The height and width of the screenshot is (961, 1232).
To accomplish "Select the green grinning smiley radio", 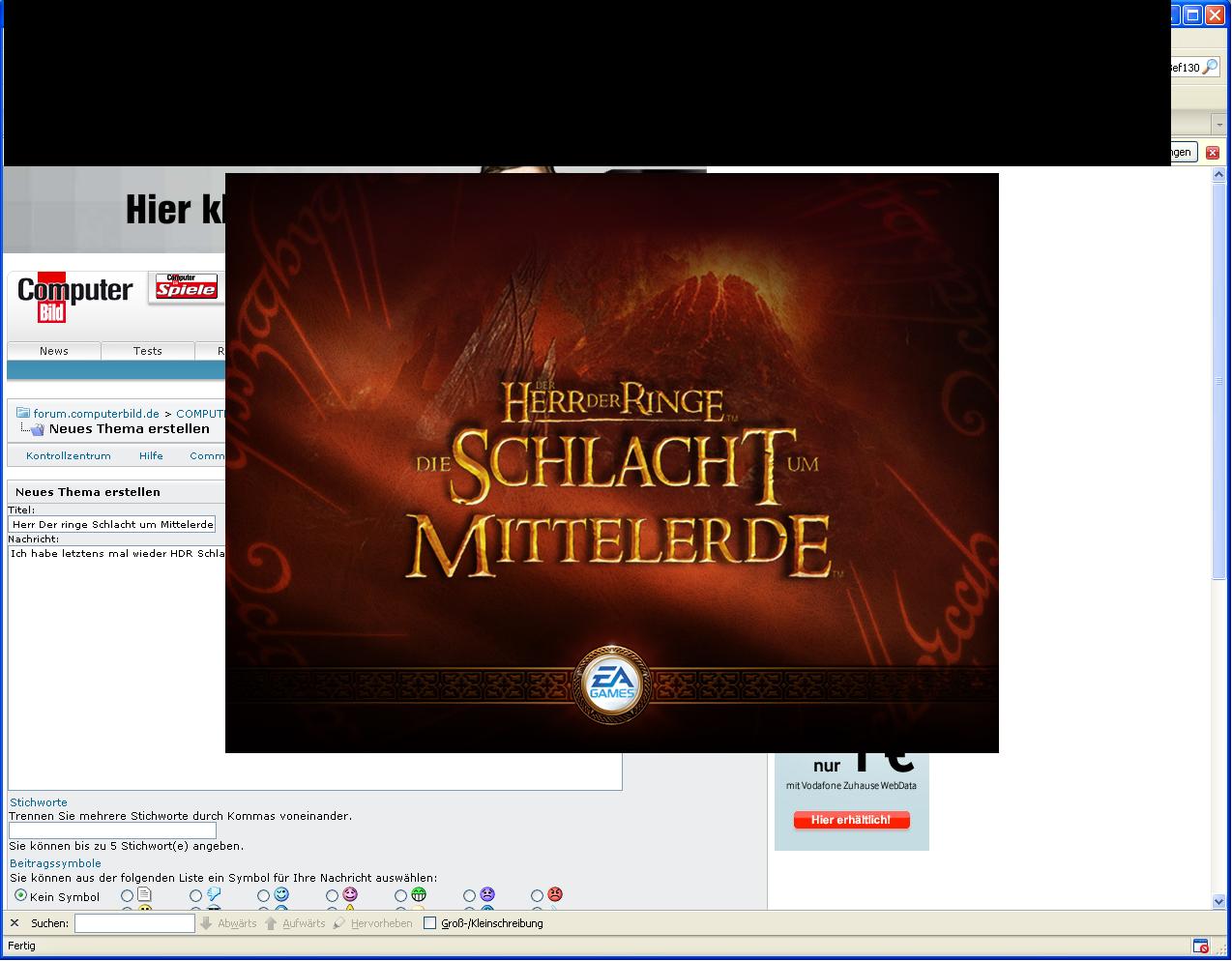I will [x=400, y=896].
